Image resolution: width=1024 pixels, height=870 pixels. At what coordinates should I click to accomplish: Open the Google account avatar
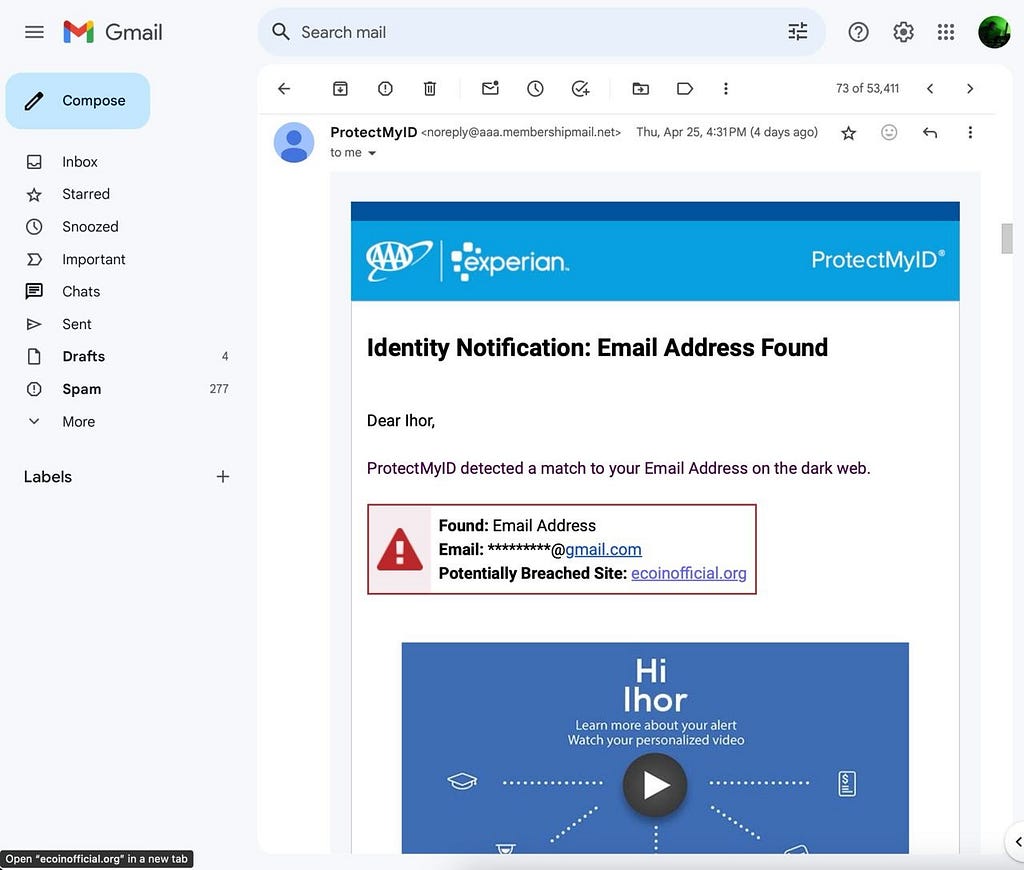click(994, 32)
